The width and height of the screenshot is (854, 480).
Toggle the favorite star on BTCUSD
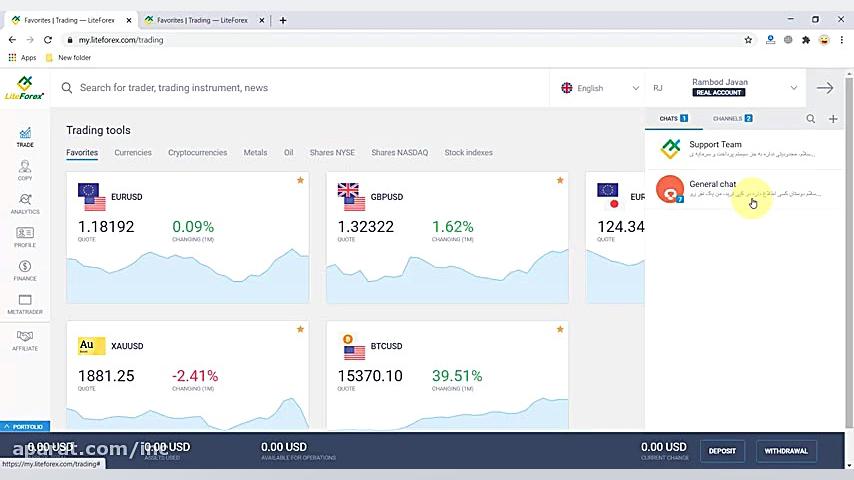tap(560, 329)
